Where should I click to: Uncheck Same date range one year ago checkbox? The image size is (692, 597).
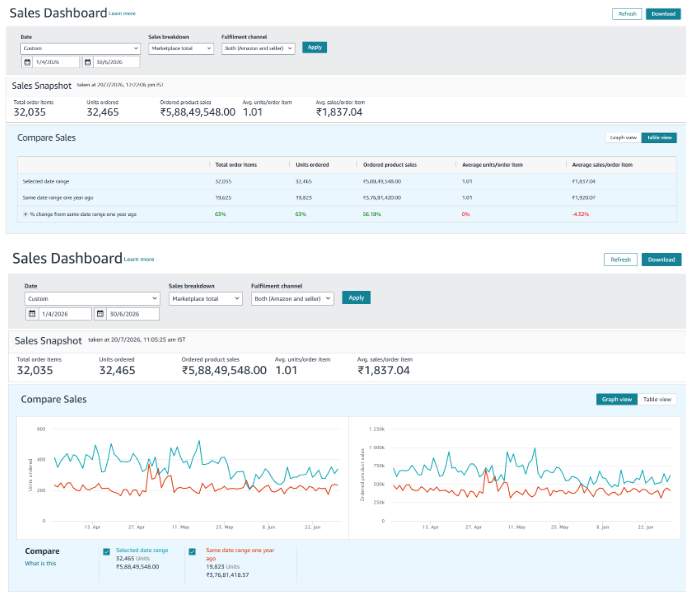coord(192,552)
